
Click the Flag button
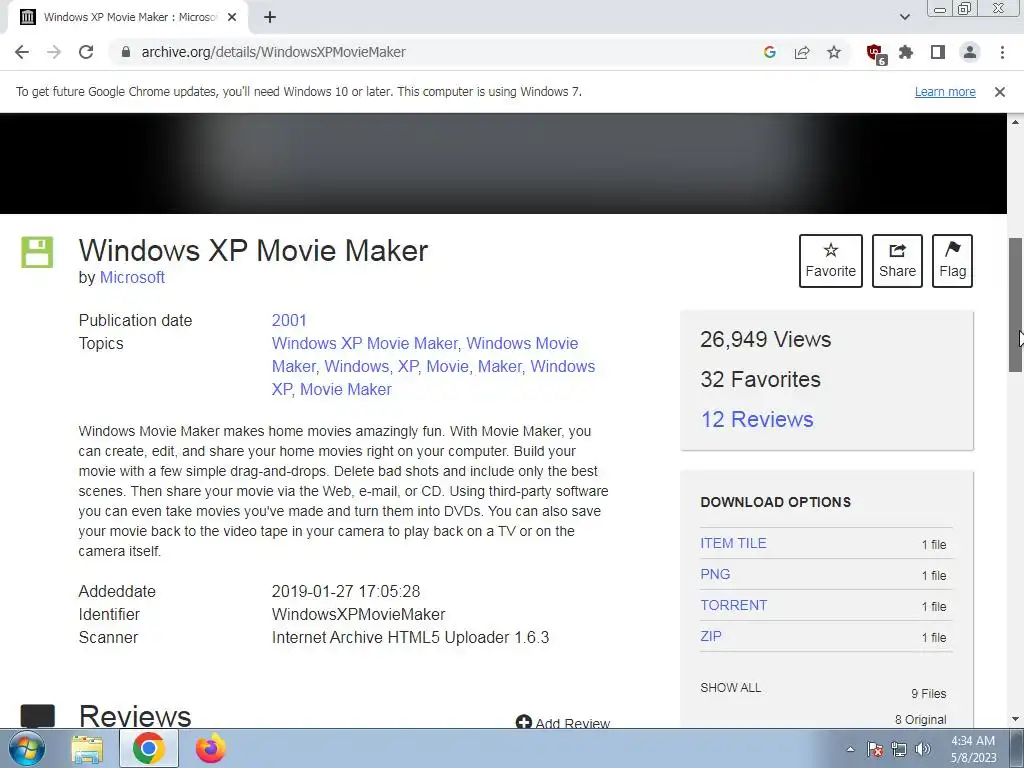click(x=952, y=261)
